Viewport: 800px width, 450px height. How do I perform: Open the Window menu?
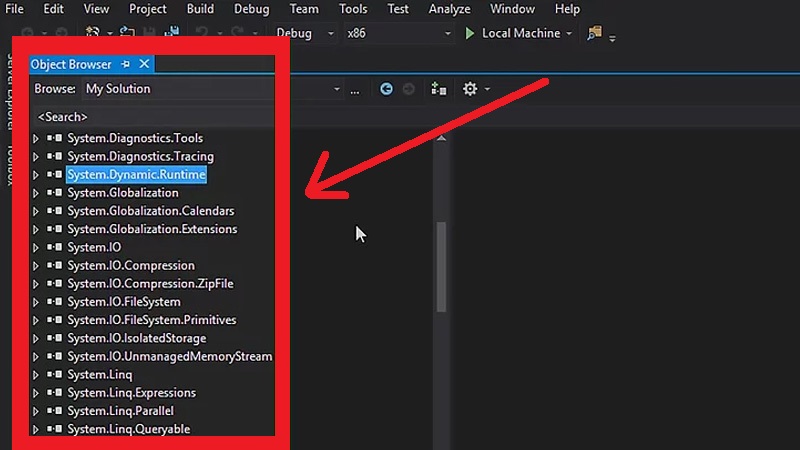[512, 9]
